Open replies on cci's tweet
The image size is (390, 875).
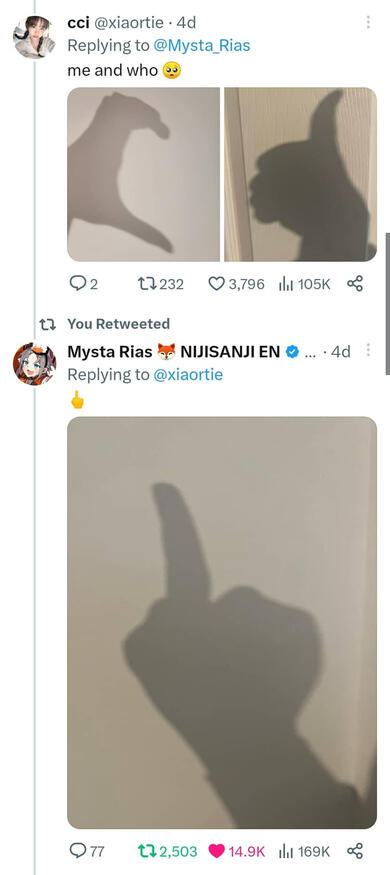(x=83, y=284)
